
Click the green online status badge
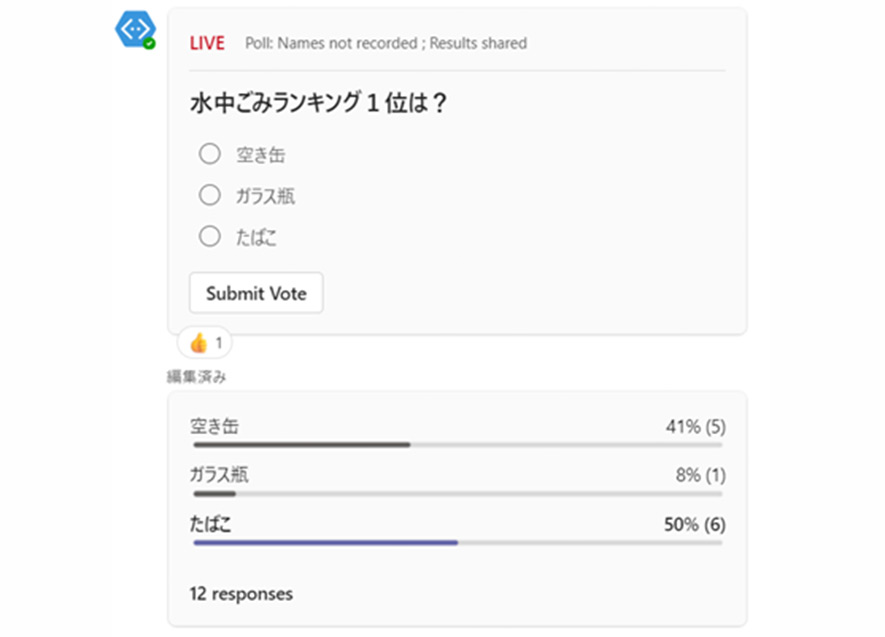[x=149, y=43]
